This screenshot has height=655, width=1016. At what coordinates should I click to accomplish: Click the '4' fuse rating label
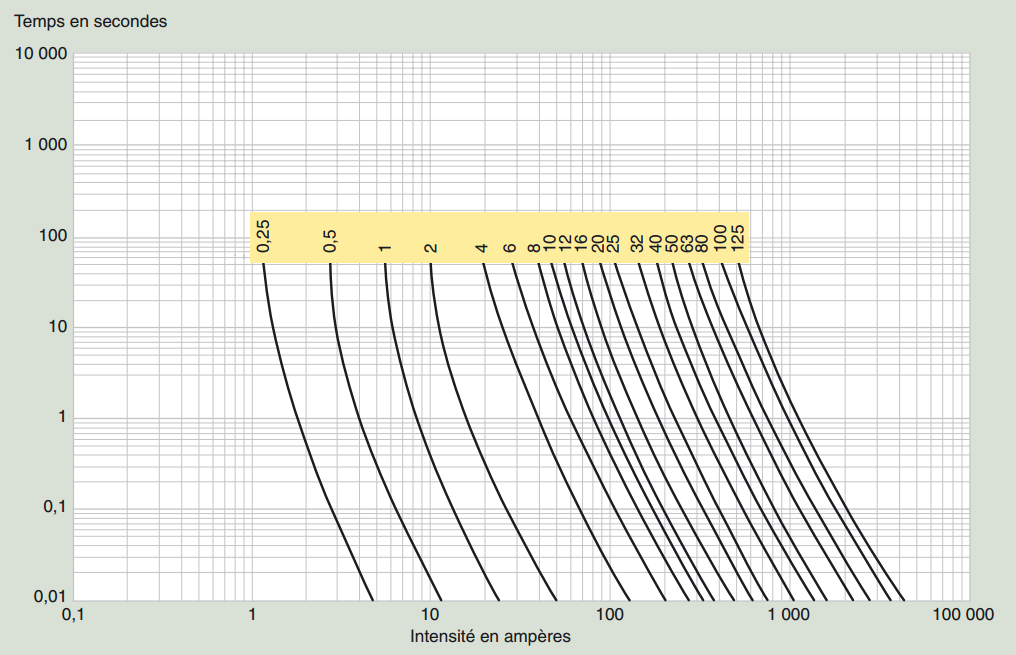[x=481, y=248]
